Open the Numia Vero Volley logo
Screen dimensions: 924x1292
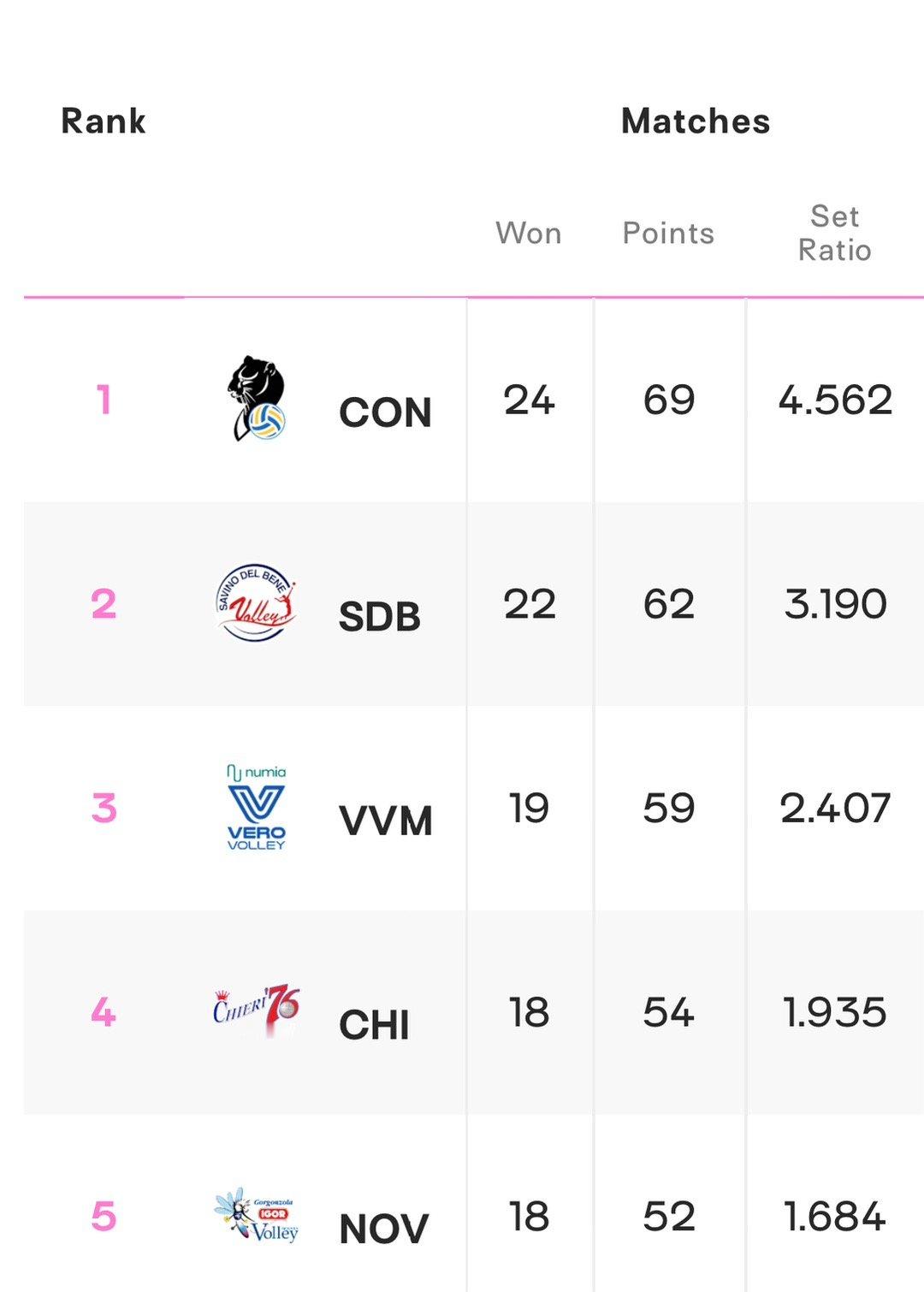point(256,807)
